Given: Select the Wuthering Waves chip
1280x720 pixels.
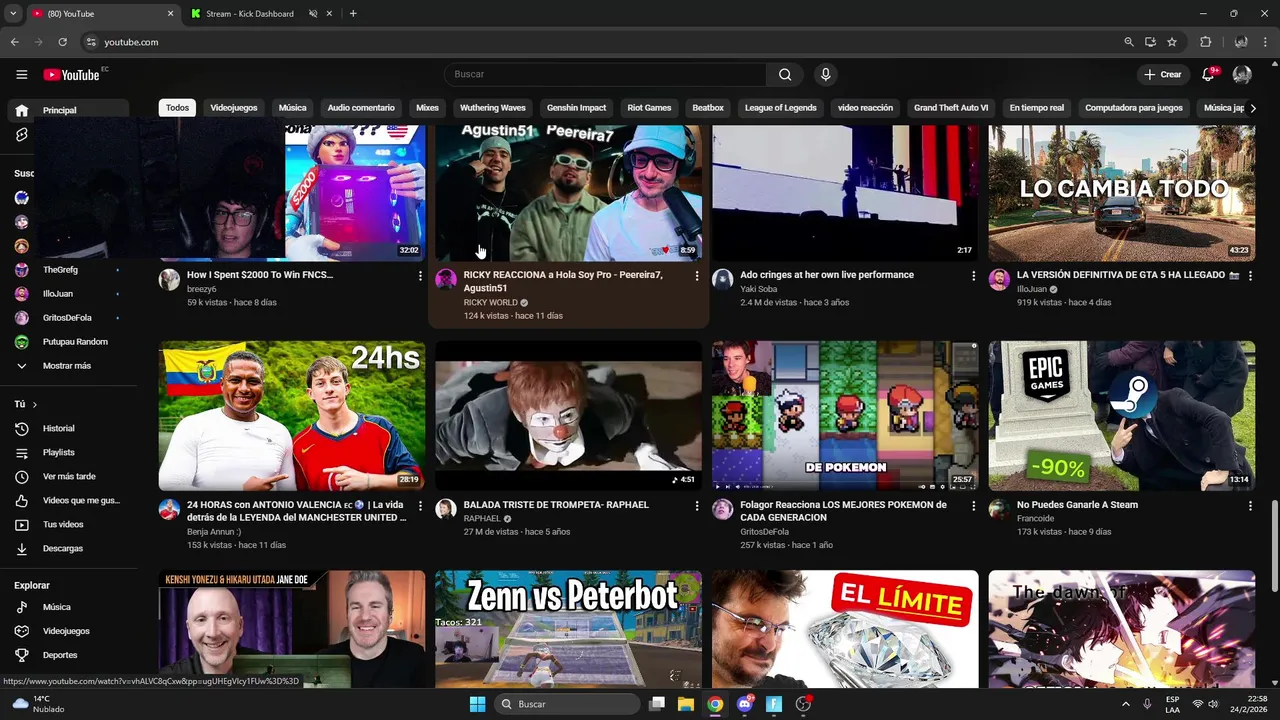Looking at the screenshot, I should pyautogui.click(x=492, y=108).
